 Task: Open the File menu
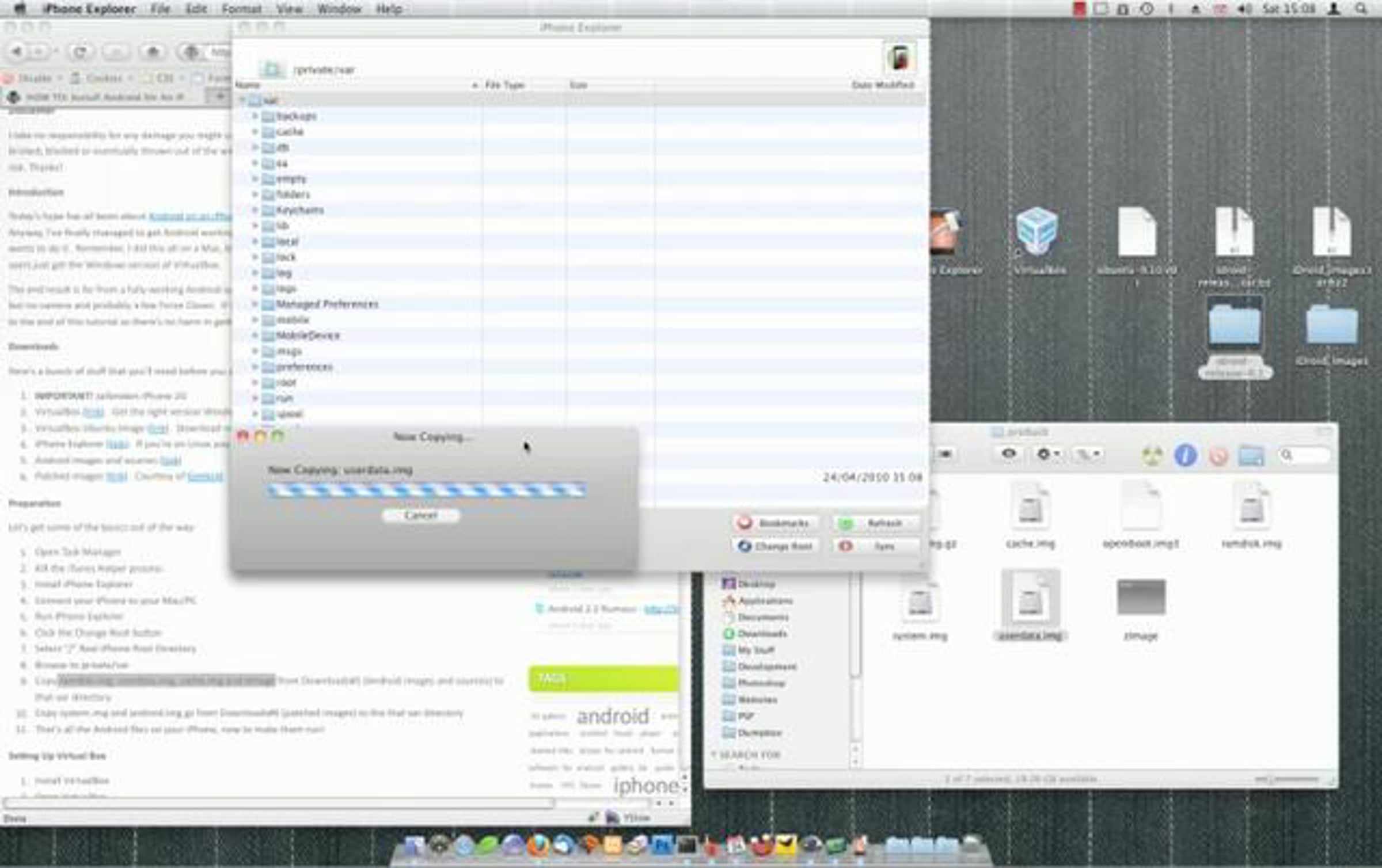point(160,9)
